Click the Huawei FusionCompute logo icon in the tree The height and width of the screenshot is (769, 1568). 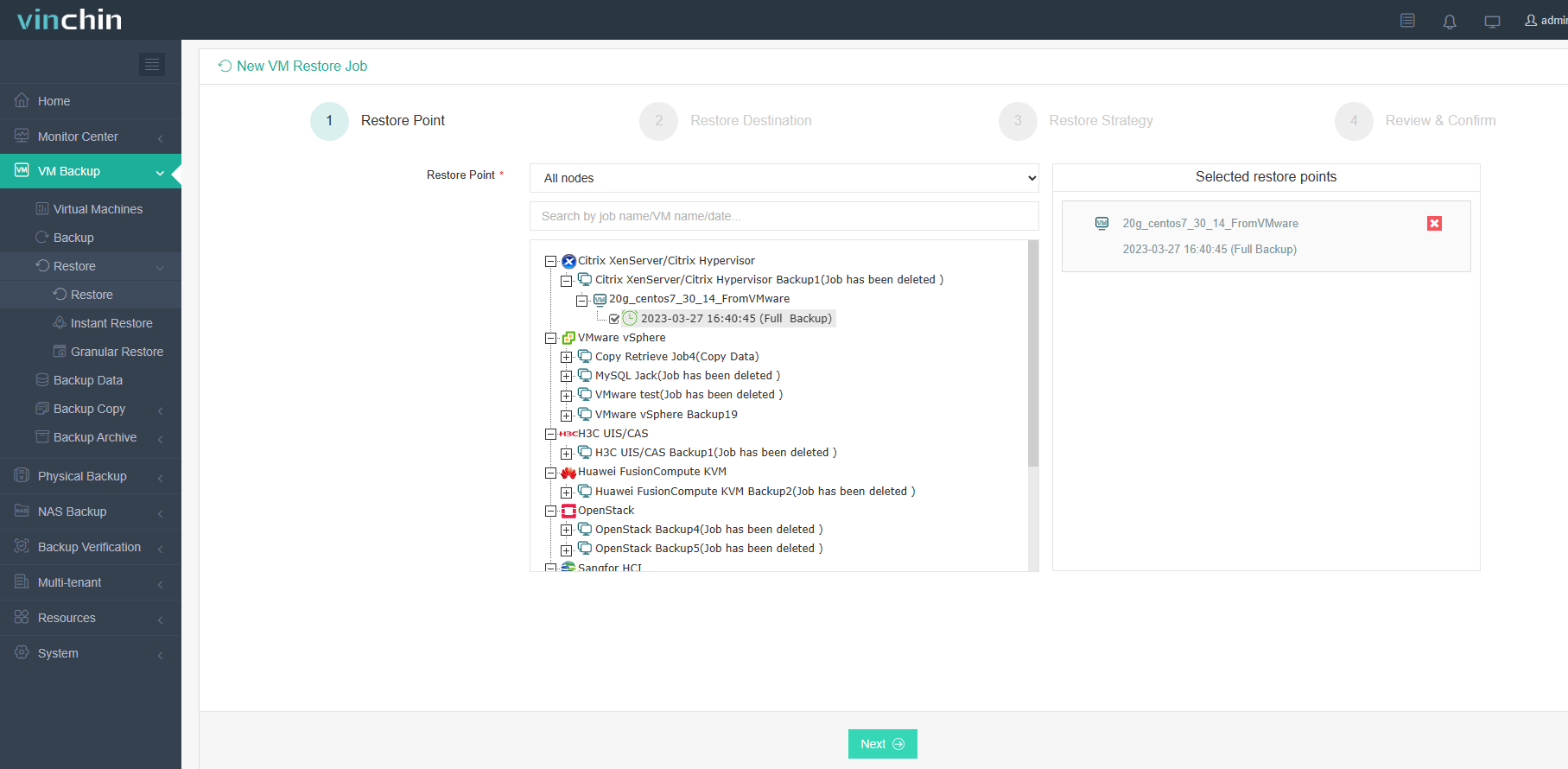(x=568, y=472)
